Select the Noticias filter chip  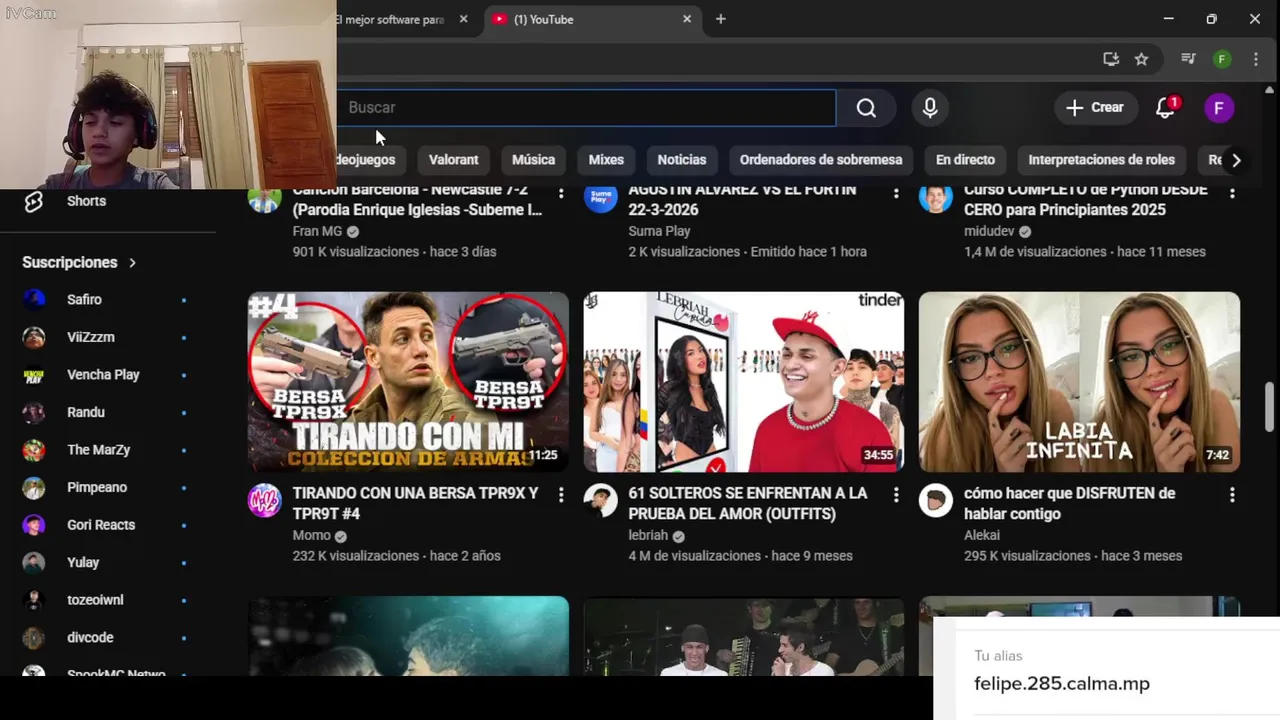coord(682,160)
